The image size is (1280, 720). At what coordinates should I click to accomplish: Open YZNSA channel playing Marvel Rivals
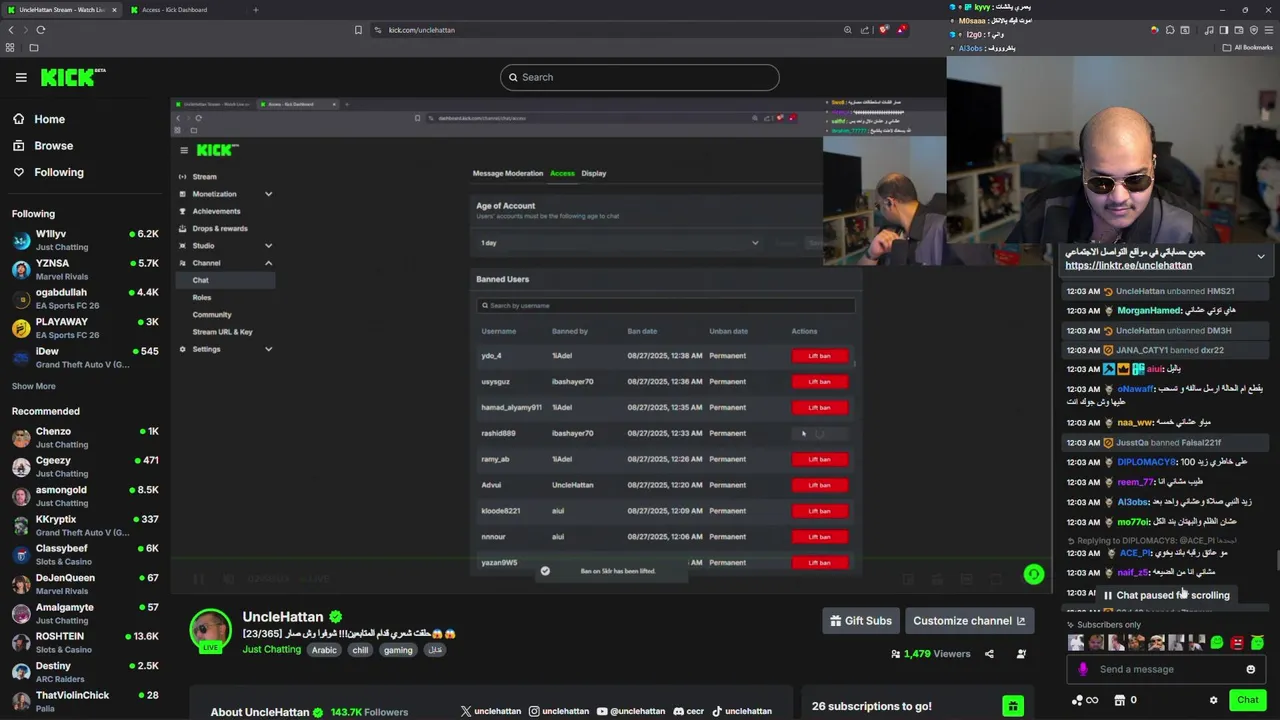(85, 269)
